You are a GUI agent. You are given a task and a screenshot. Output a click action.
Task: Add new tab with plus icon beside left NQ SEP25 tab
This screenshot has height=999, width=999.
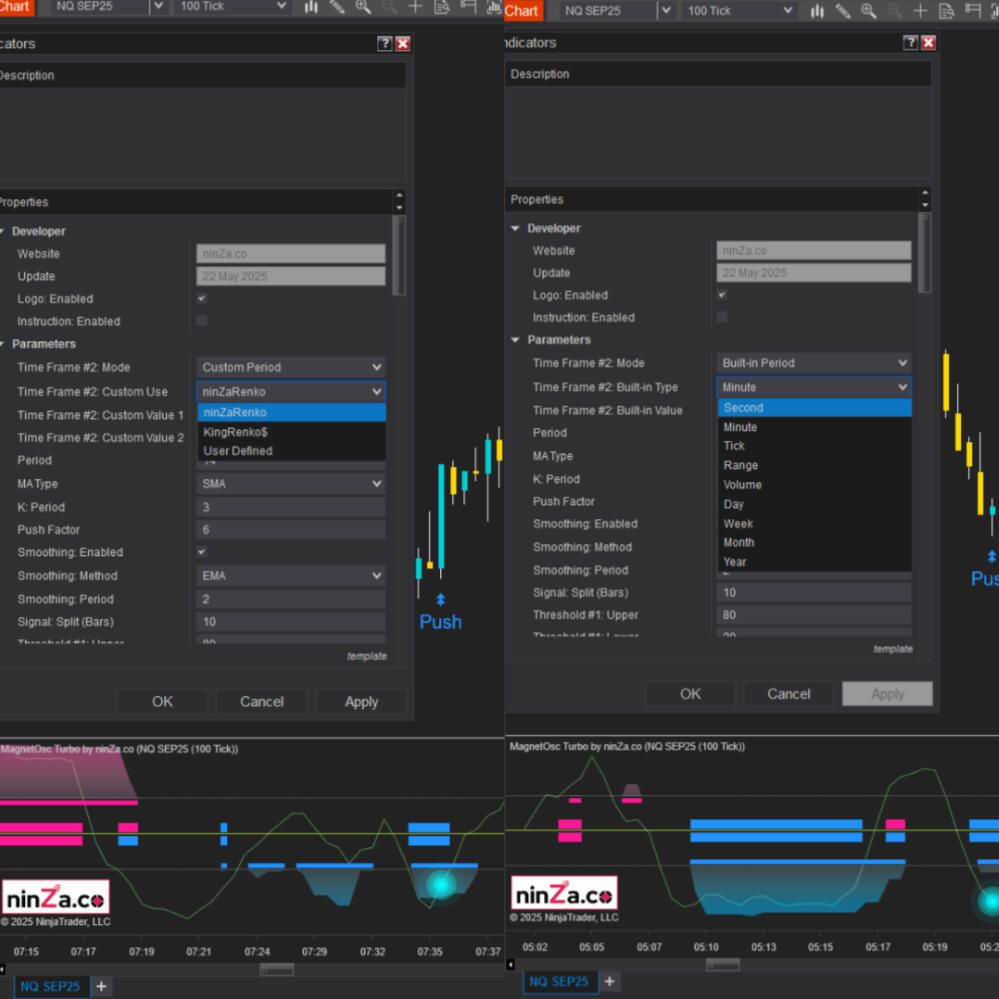coord(101,986)
